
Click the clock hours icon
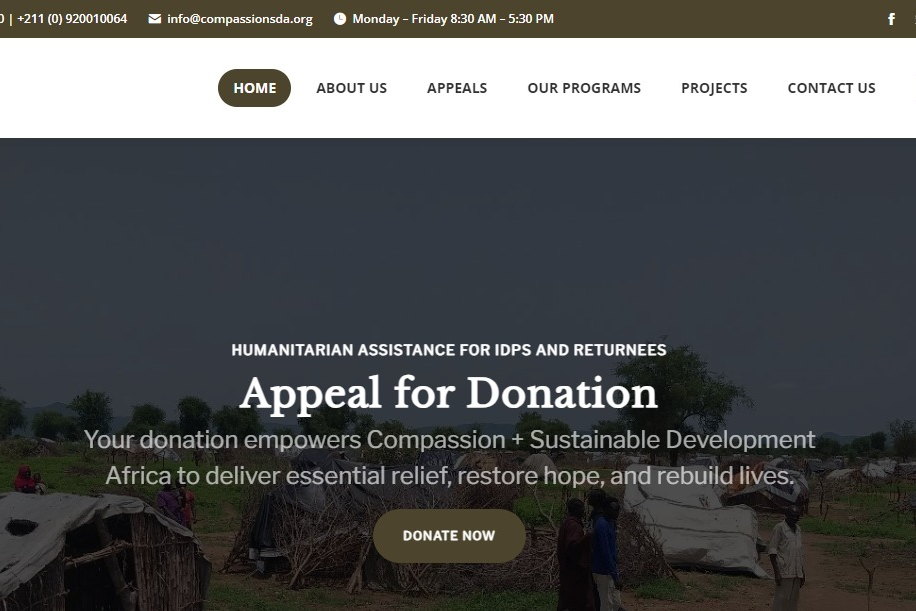(339, 19)
